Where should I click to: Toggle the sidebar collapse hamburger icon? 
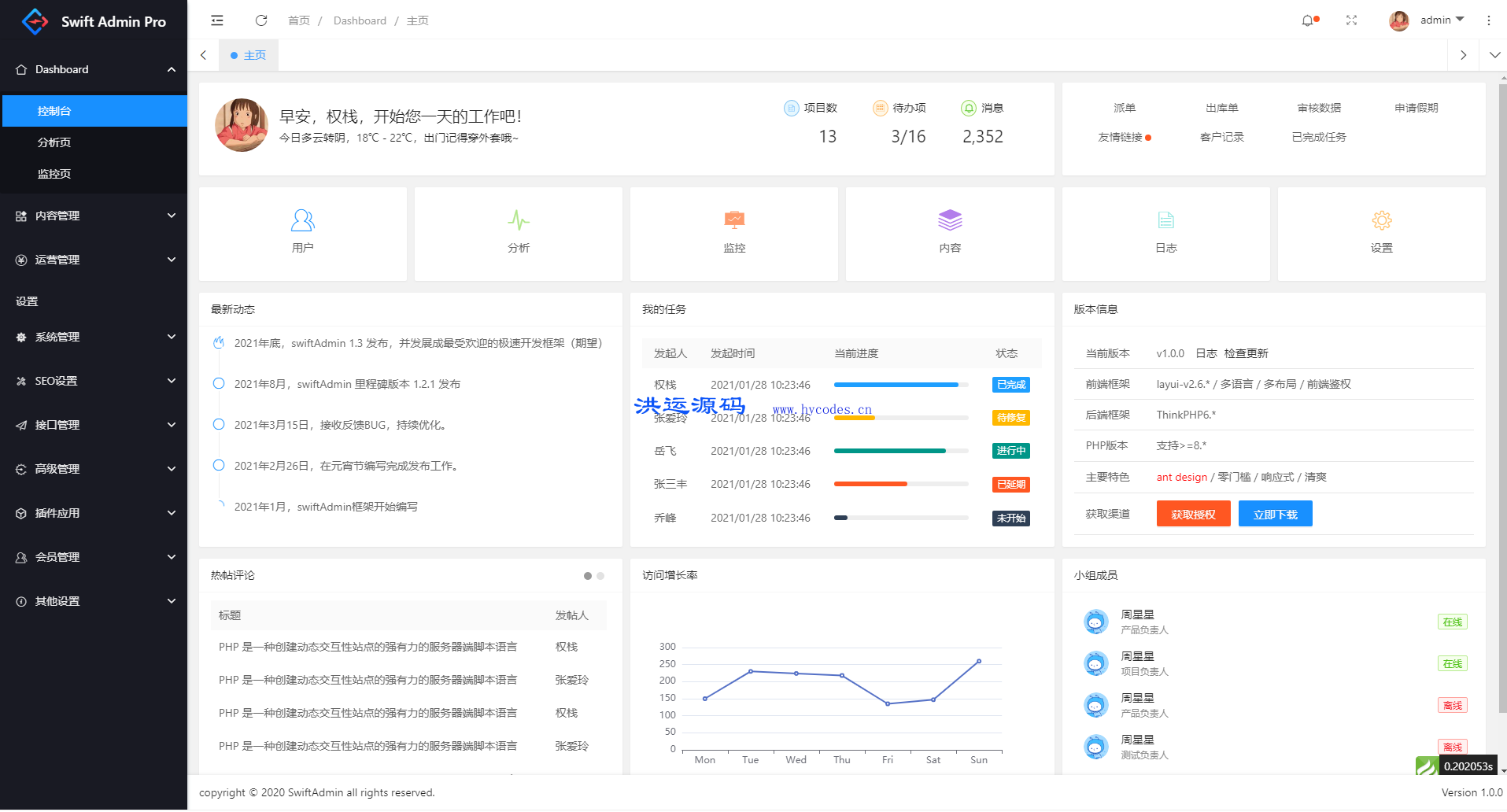point(217,20)
